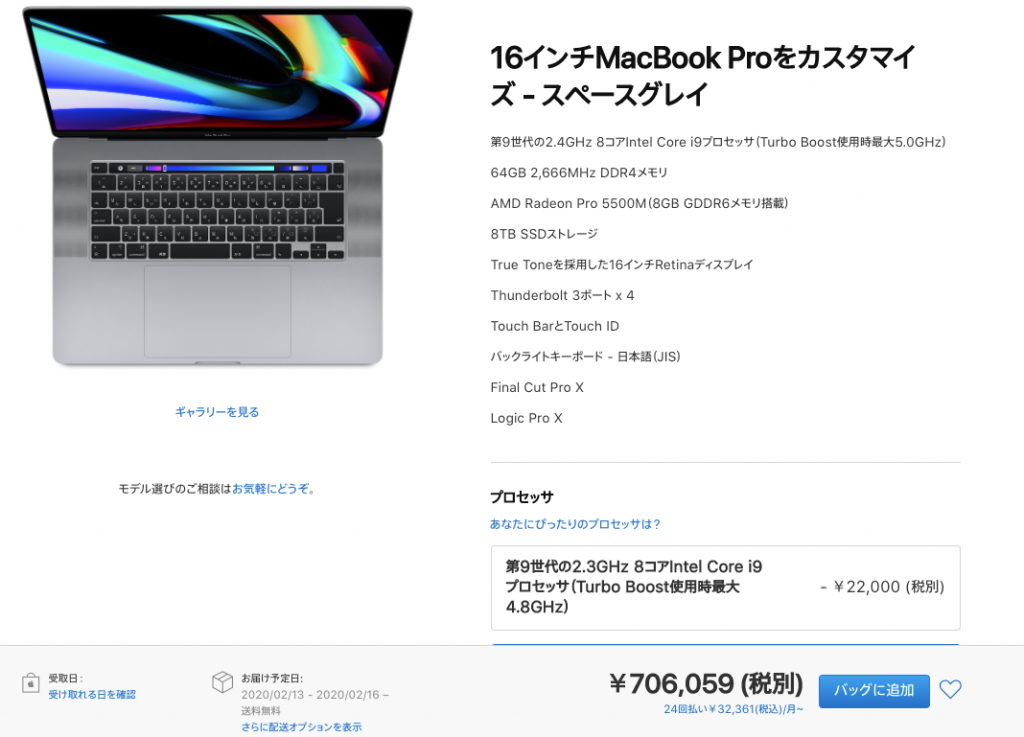Click the 8TB SSDストレージ spec line
Viewport: 1024px width, 737px height.
[x=544, y=234]
